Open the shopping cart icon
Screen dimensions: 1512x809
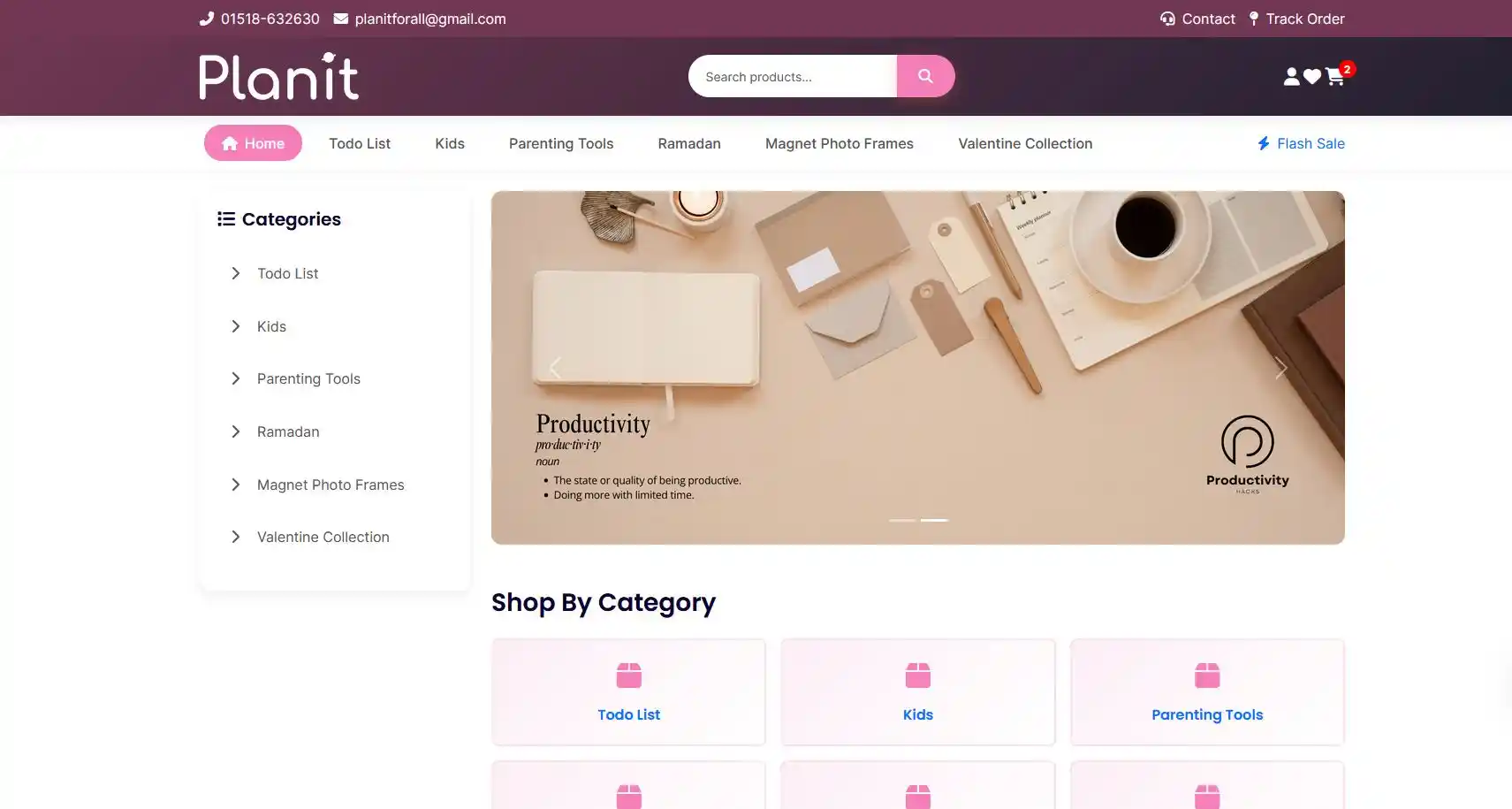click(x=1334, y=77)
